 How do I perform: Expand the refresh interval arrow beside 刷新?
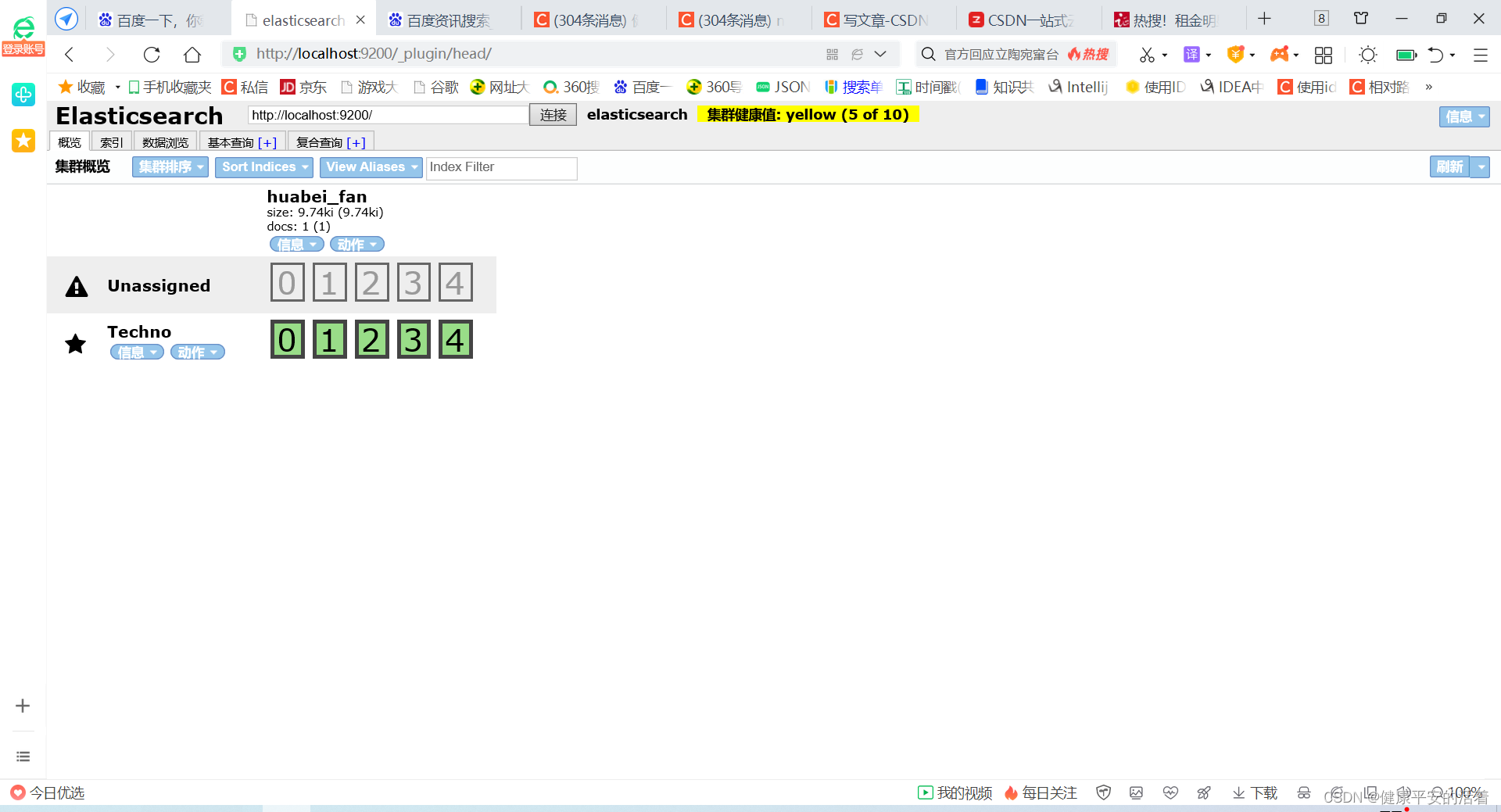(1481, 167)
